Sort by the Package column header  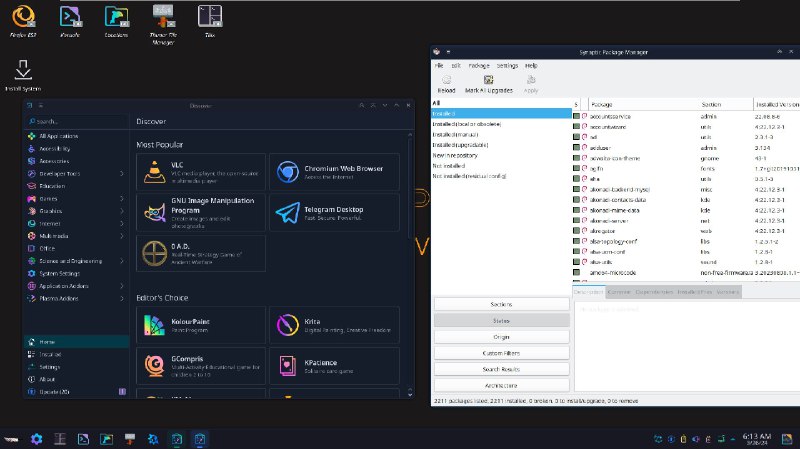pyautogui.click(x=643, y=104)
